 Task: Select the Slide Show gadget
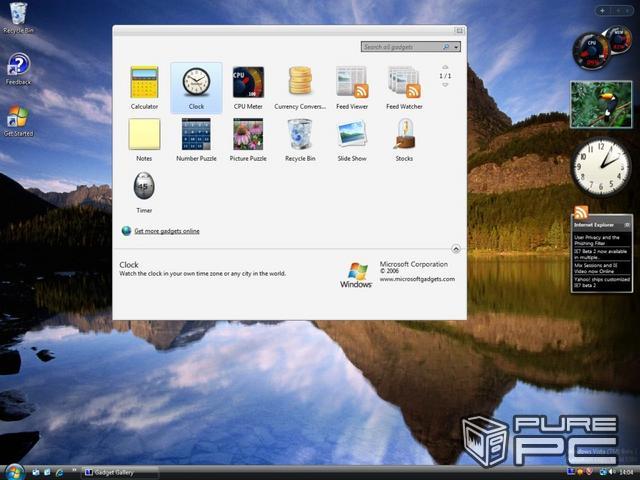pos(352,140)
